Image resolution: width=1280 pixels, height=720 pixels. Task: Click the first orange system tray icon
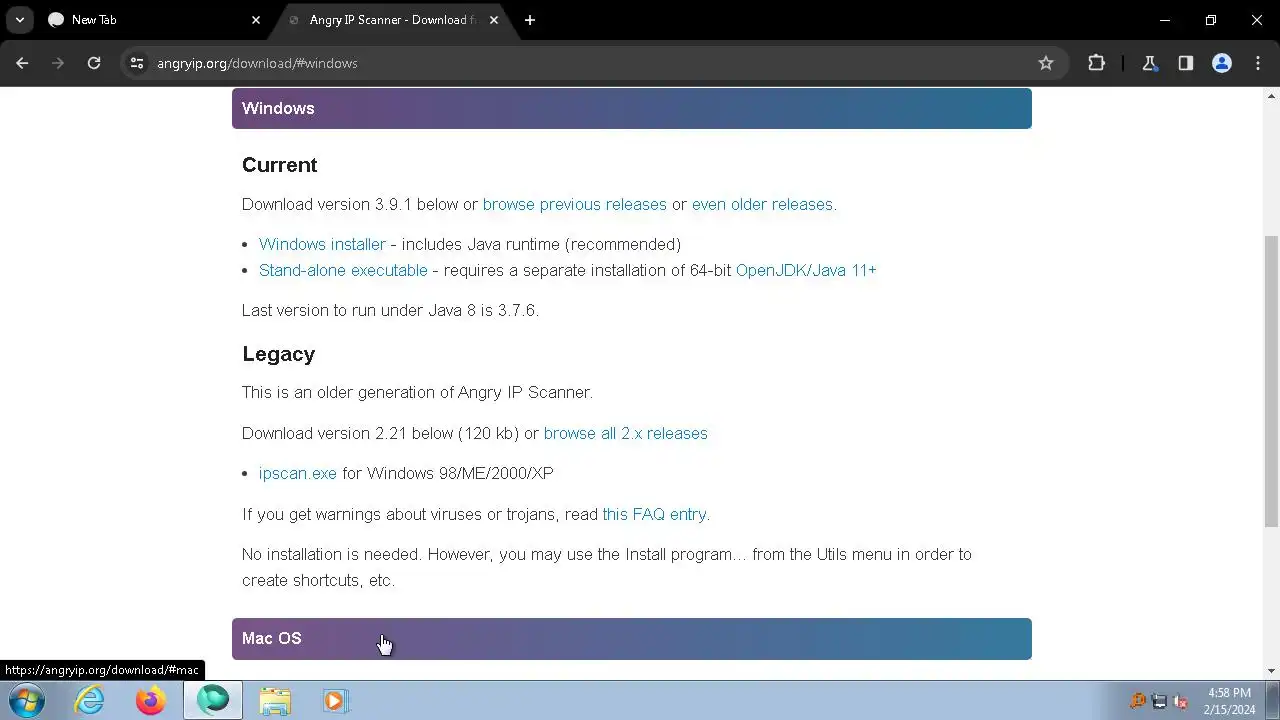pyautogui.click(x=1138, y=702)
